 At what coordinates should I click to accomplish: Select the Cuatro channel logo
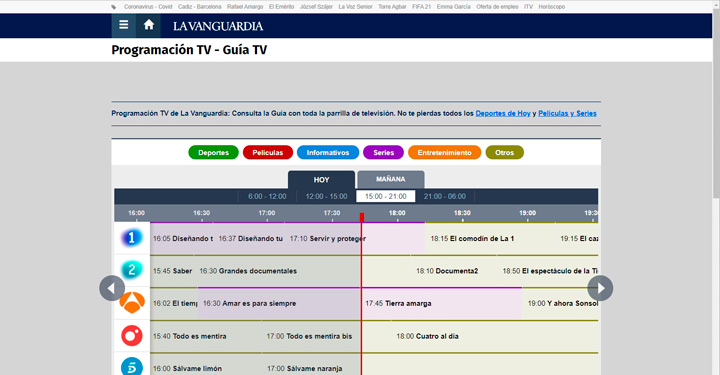132,336
